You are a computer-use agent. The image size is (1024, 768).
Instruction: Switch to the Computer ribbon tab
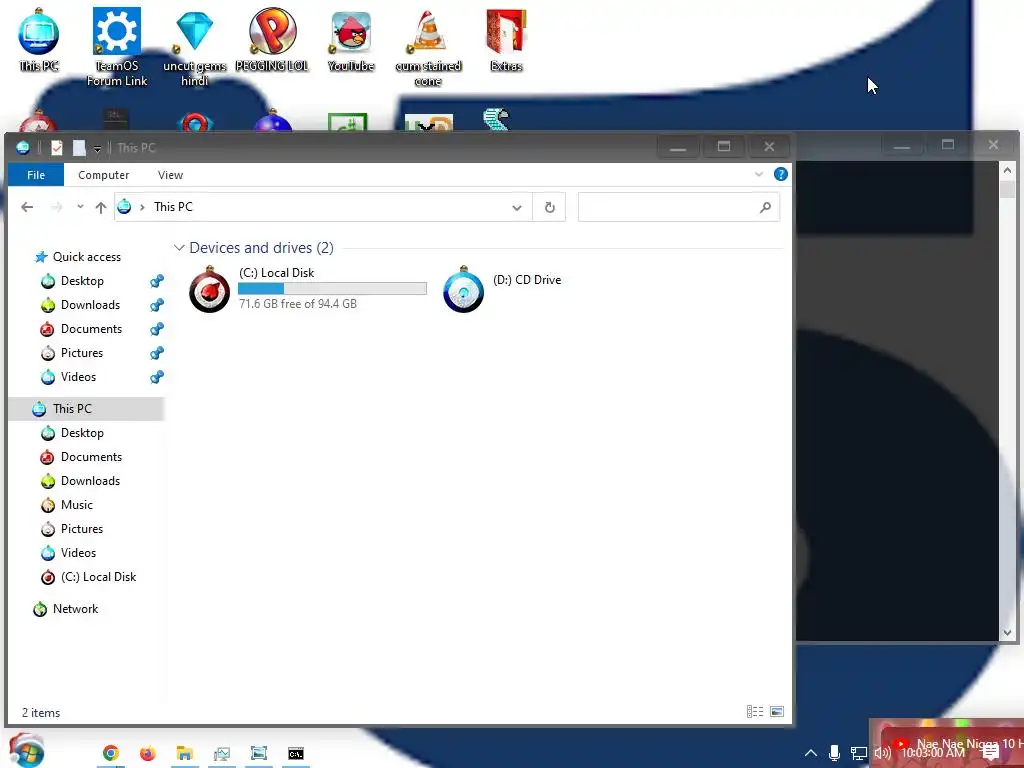pos(103,175)
